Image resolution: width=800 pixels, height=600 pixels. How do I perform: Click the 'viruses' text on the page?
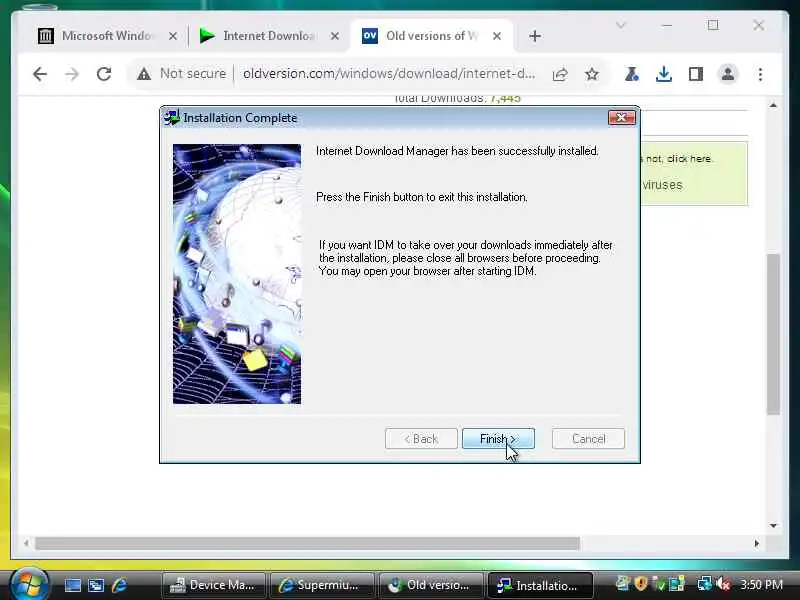coord(662,185)
